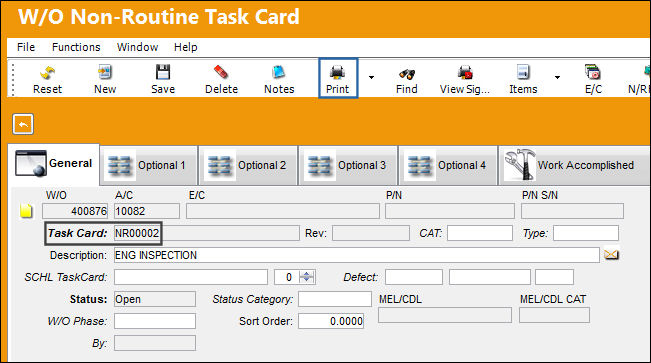Click the N/R toolbar item
Viewport: 651px width, 363px height.
[638, 79]
